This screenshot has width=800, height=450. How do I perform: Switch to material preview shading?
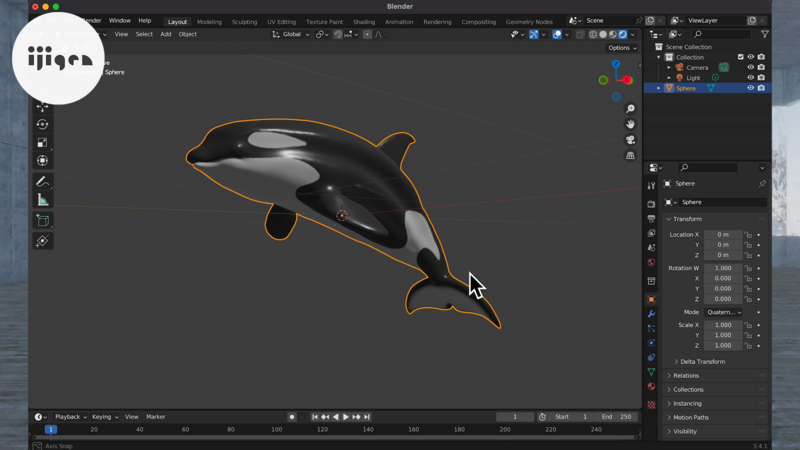coord(613,35)
